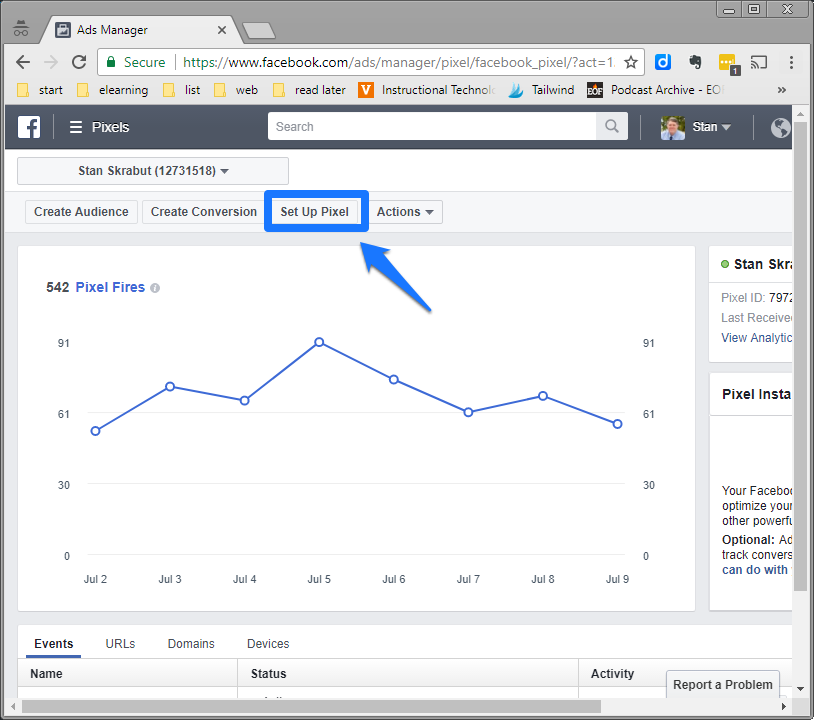814x720 pixels.
Task: Expand the Stan profile menu
Action: [x=697, y=127]
